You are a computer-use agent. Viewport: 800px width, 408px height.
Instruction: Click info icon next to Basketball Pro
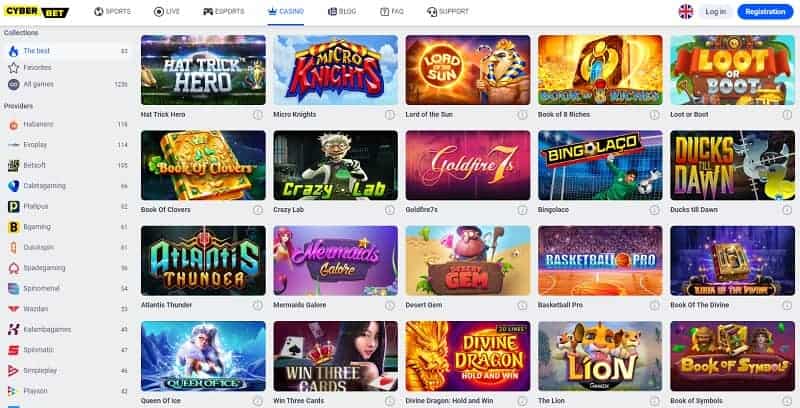coord(655,305)
